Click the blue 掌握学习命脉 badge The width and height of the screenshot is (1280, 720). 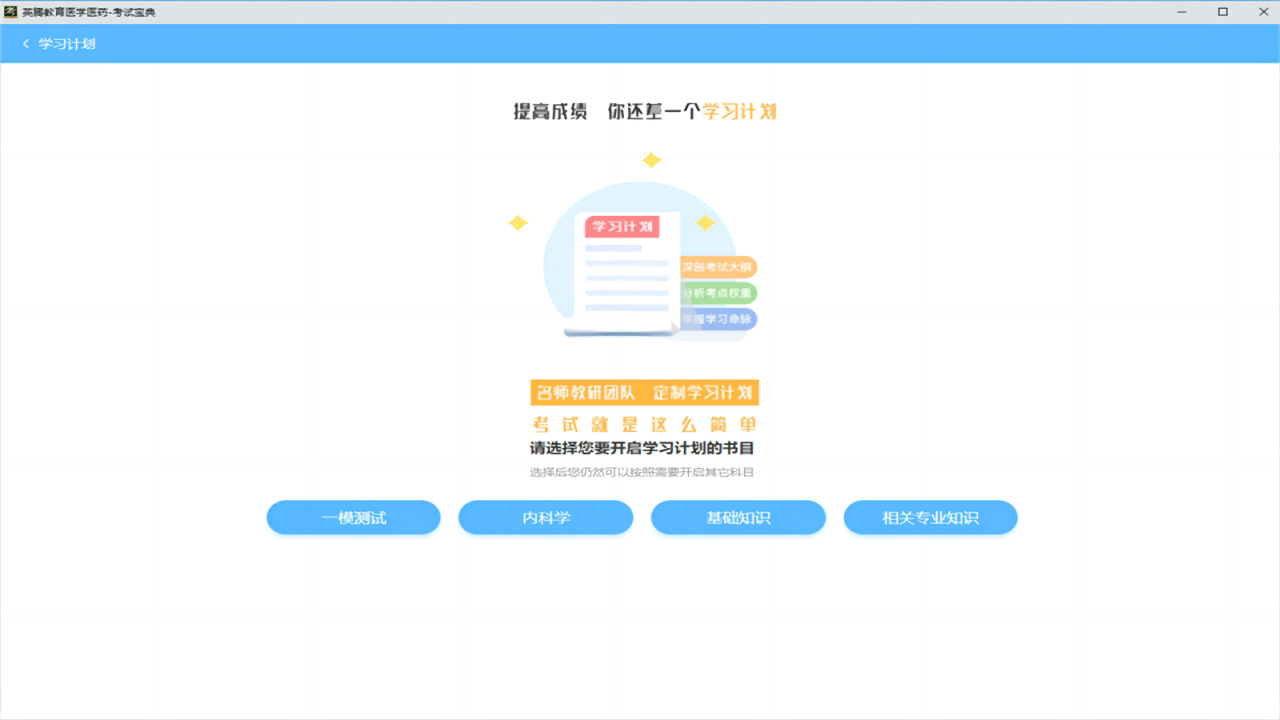[x=716, y=319]
